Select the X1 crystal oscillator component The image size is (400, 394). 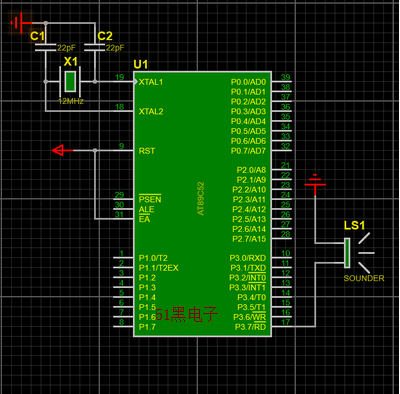[x=70, y=81]
